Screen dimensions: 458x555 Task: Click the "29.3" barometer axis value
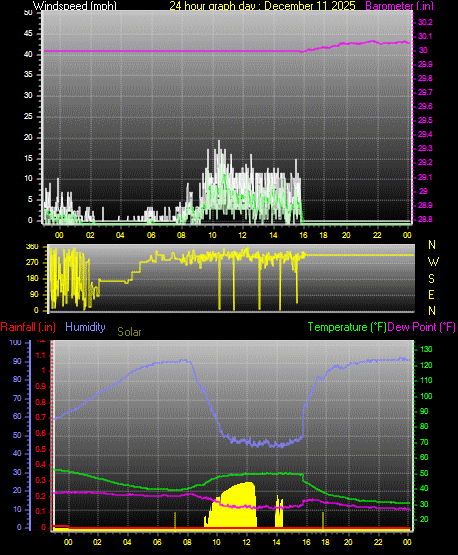[425, 148]
